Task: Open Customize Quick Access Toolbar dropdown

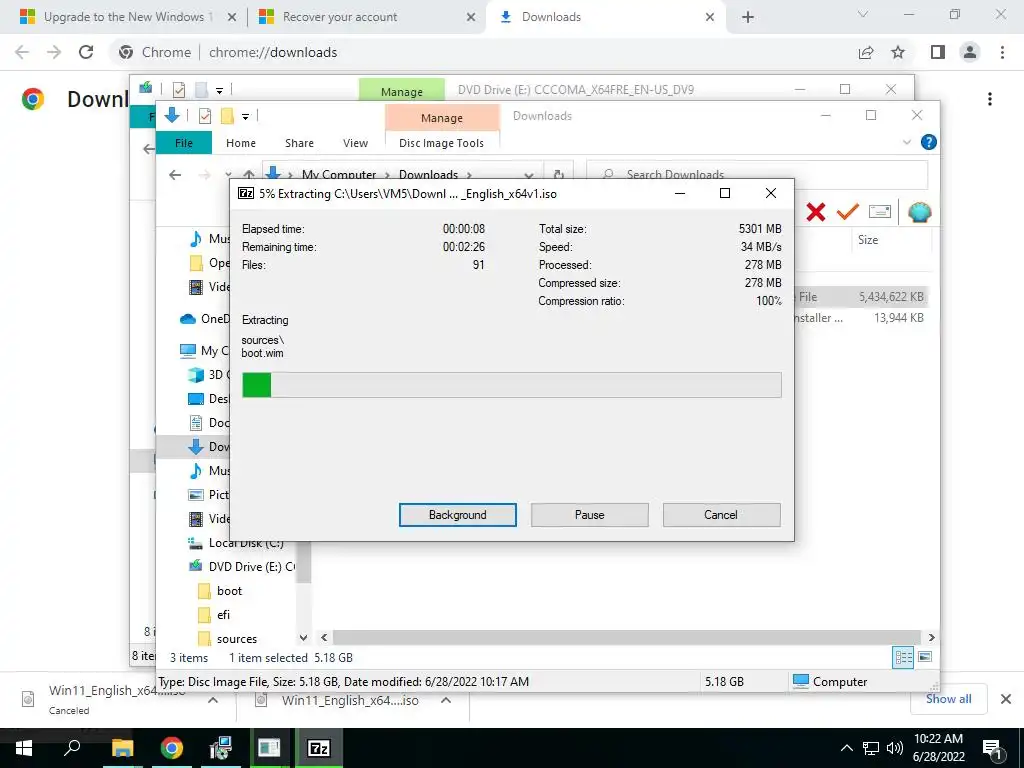Action: [246, 117]
